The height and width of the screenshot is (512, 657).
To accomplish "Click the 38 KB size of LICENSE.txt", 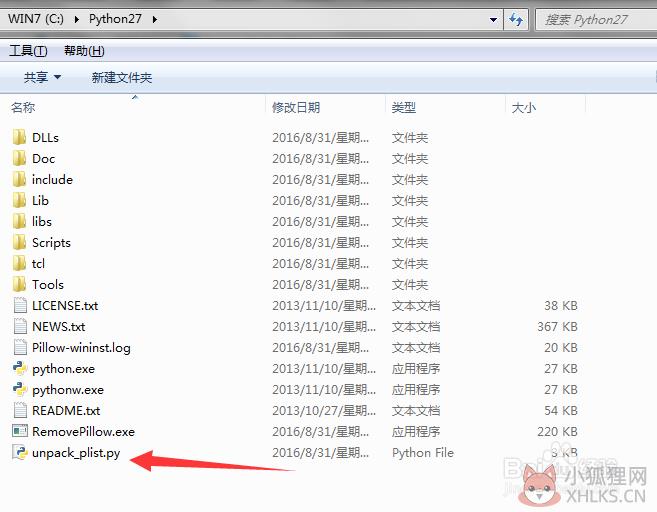I will point(561,305).
